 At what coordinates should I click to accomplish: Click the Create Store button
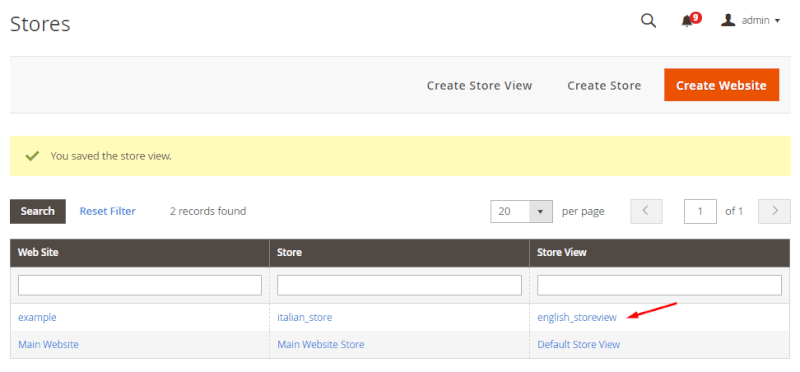[604, 85]
